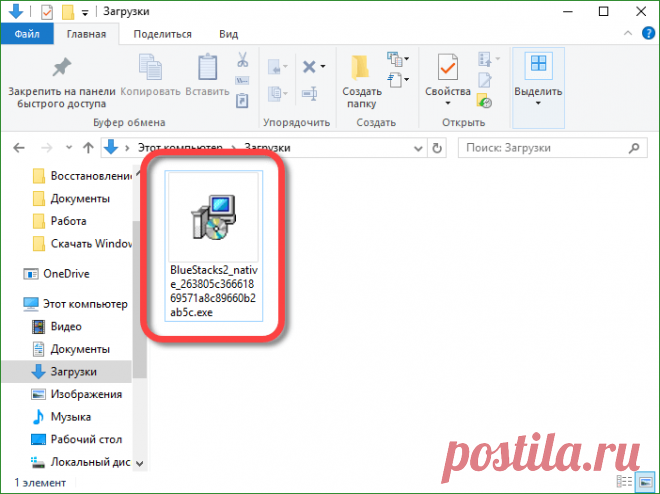660x494 pixels.
Task: Click the Easy access icon
Action: 394,80
